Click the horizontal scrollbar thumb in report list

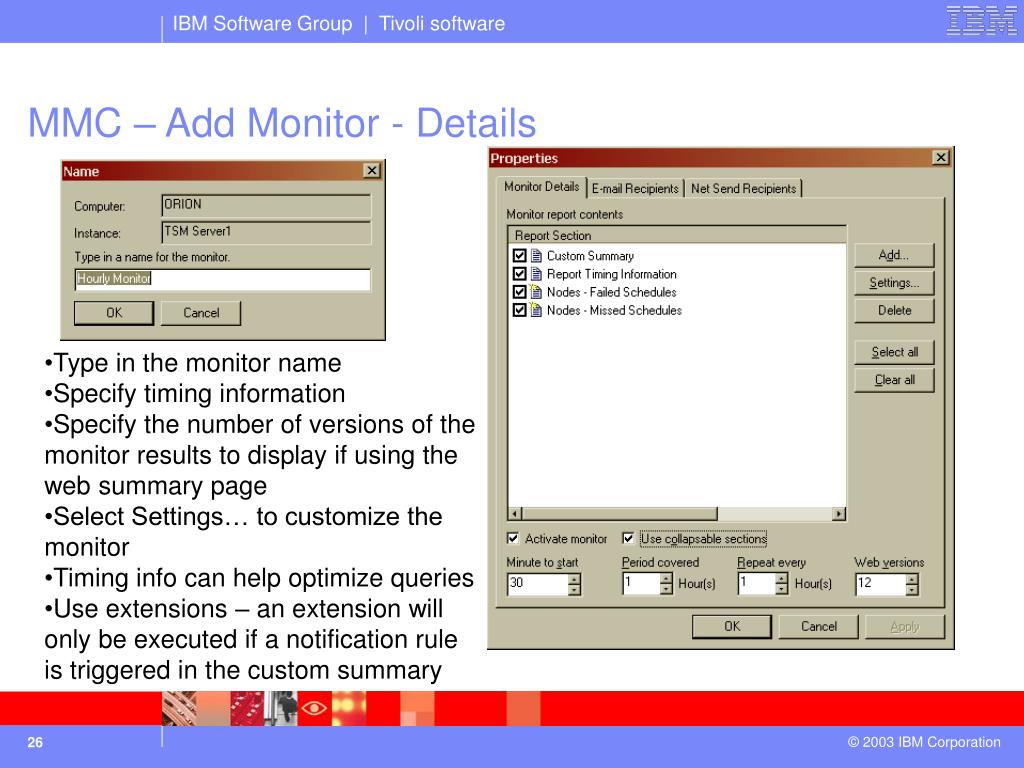[620, 514]
